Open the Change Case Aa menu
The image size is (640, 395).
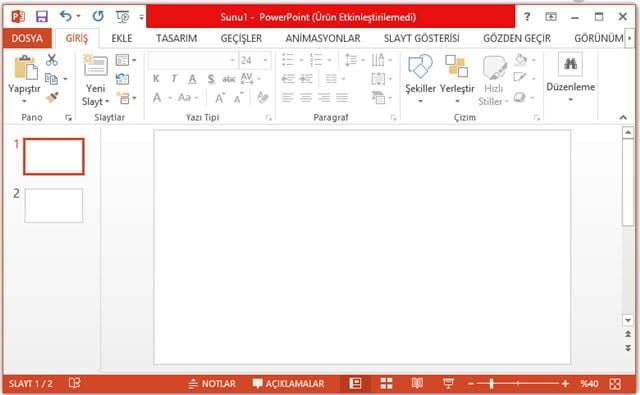(x=187, y=98)
